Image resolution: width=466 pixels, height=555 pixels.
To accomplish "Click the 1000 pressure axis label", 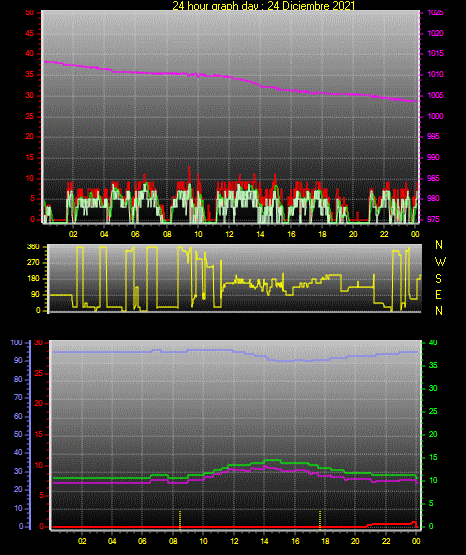I will click(x=435, y=116).
